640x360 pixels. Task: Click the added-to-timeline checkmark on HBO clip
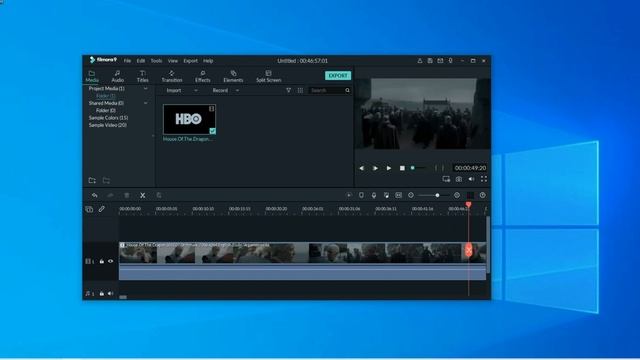click(213, 131)
